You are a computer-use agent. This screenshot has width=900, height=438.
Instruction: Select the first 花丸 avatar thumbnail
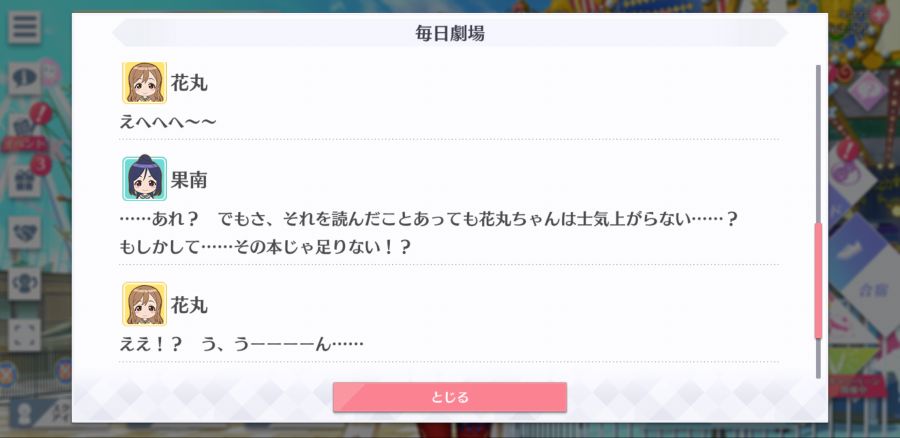(x=144, y=83)
